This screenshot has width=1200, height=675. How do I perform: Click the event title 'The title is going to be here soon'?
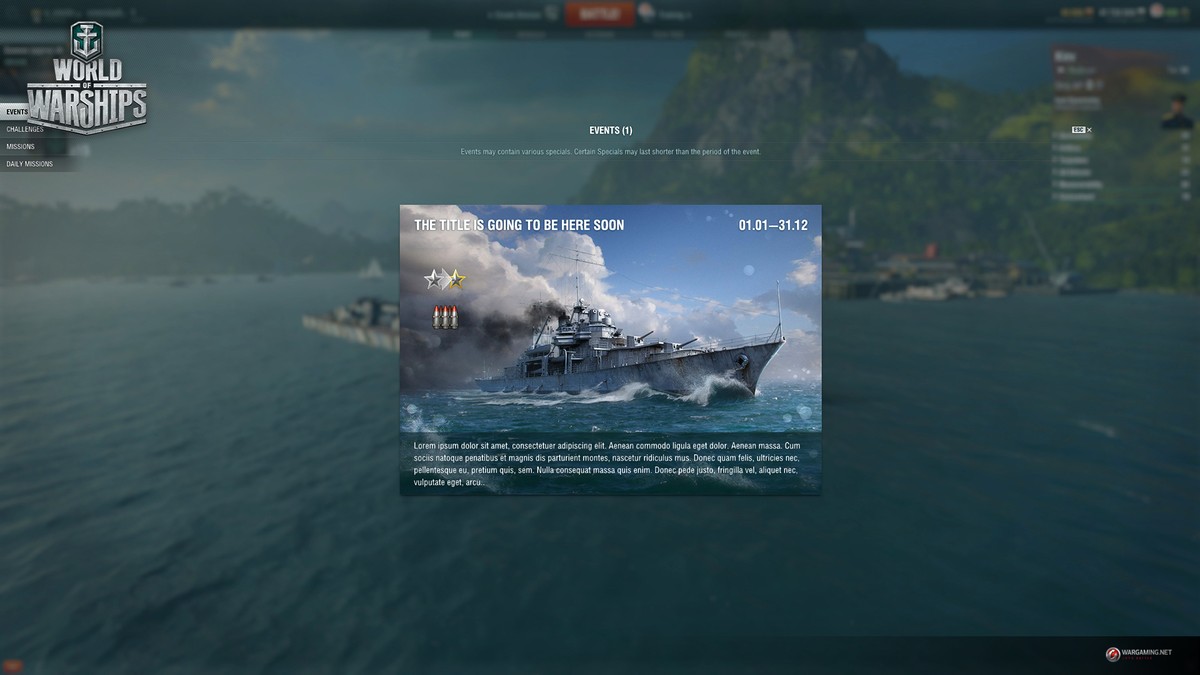tap(519, 226)
